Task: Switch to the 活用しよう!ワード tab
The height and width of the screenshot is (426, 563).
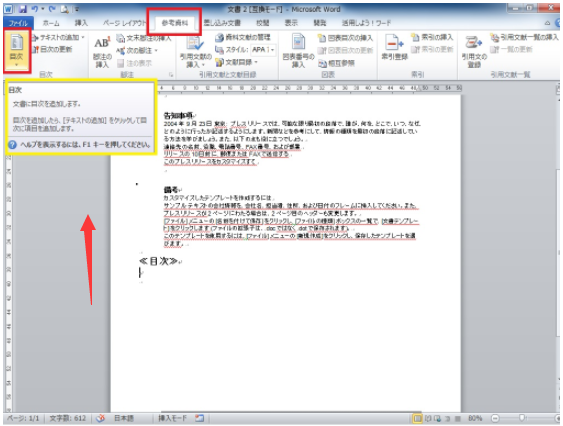Action: (366, 23)
